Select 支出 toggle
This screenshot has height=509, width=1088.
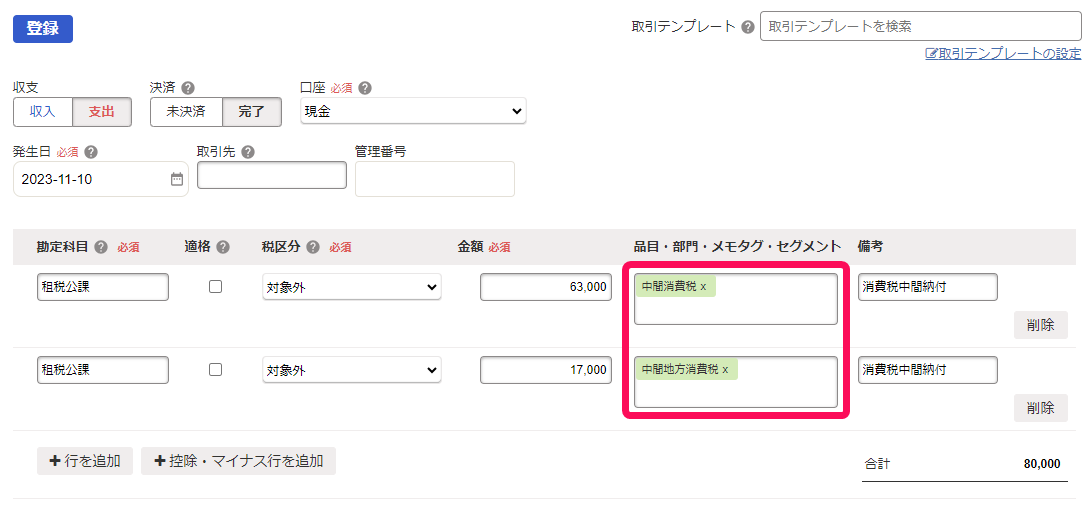(x=102, y=112)
